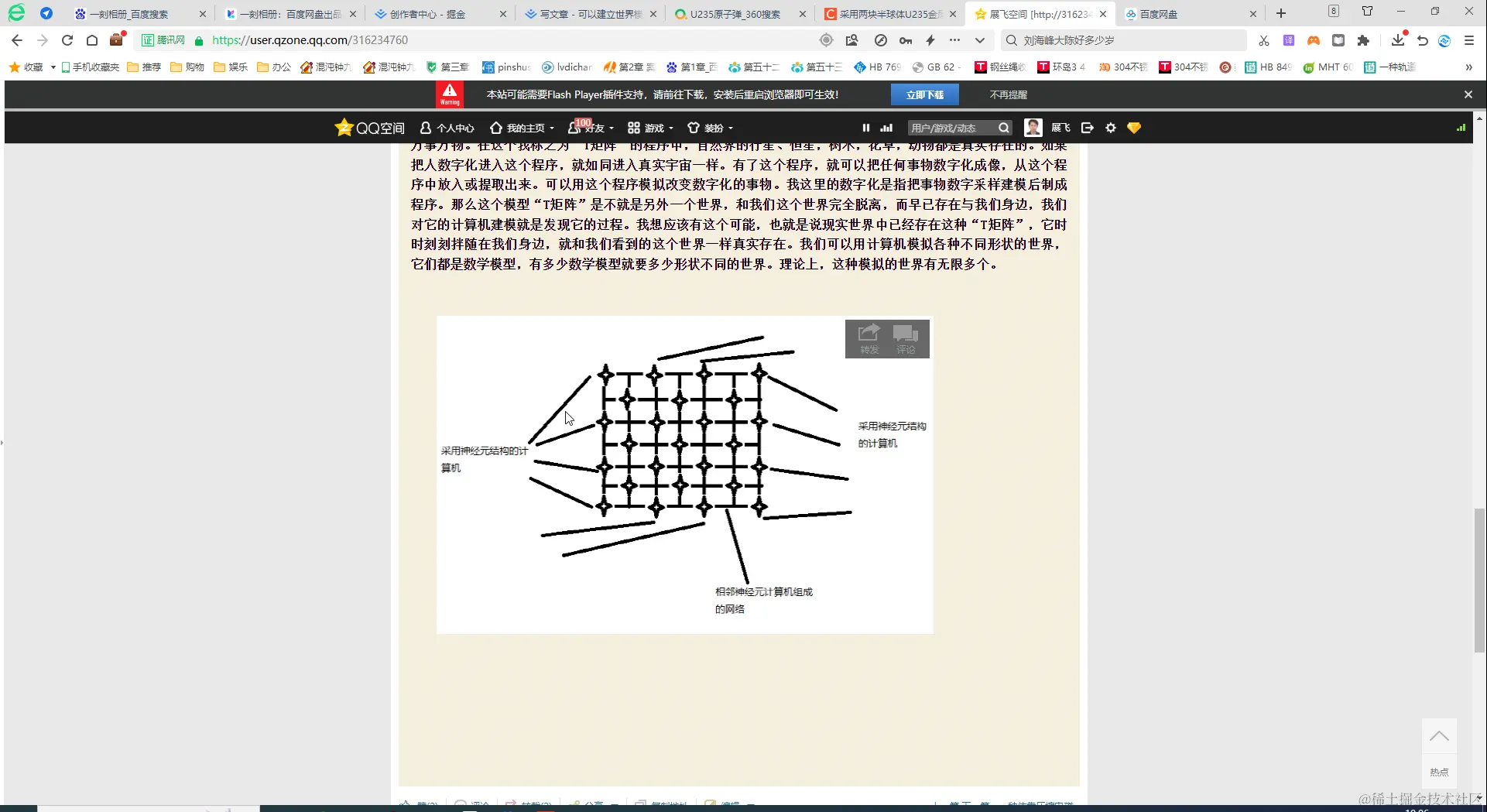Click the QQ空间 star logo
The image size is (1487, 812).
pos(344,127)
